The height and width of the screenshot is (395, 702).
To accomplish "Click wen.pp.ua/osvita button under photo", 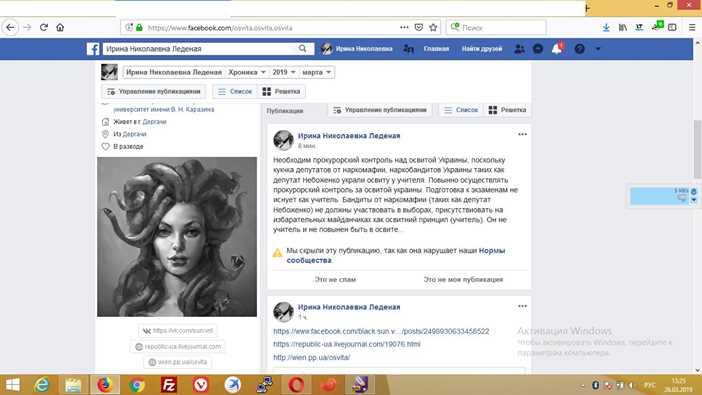I will click(178, 362).
